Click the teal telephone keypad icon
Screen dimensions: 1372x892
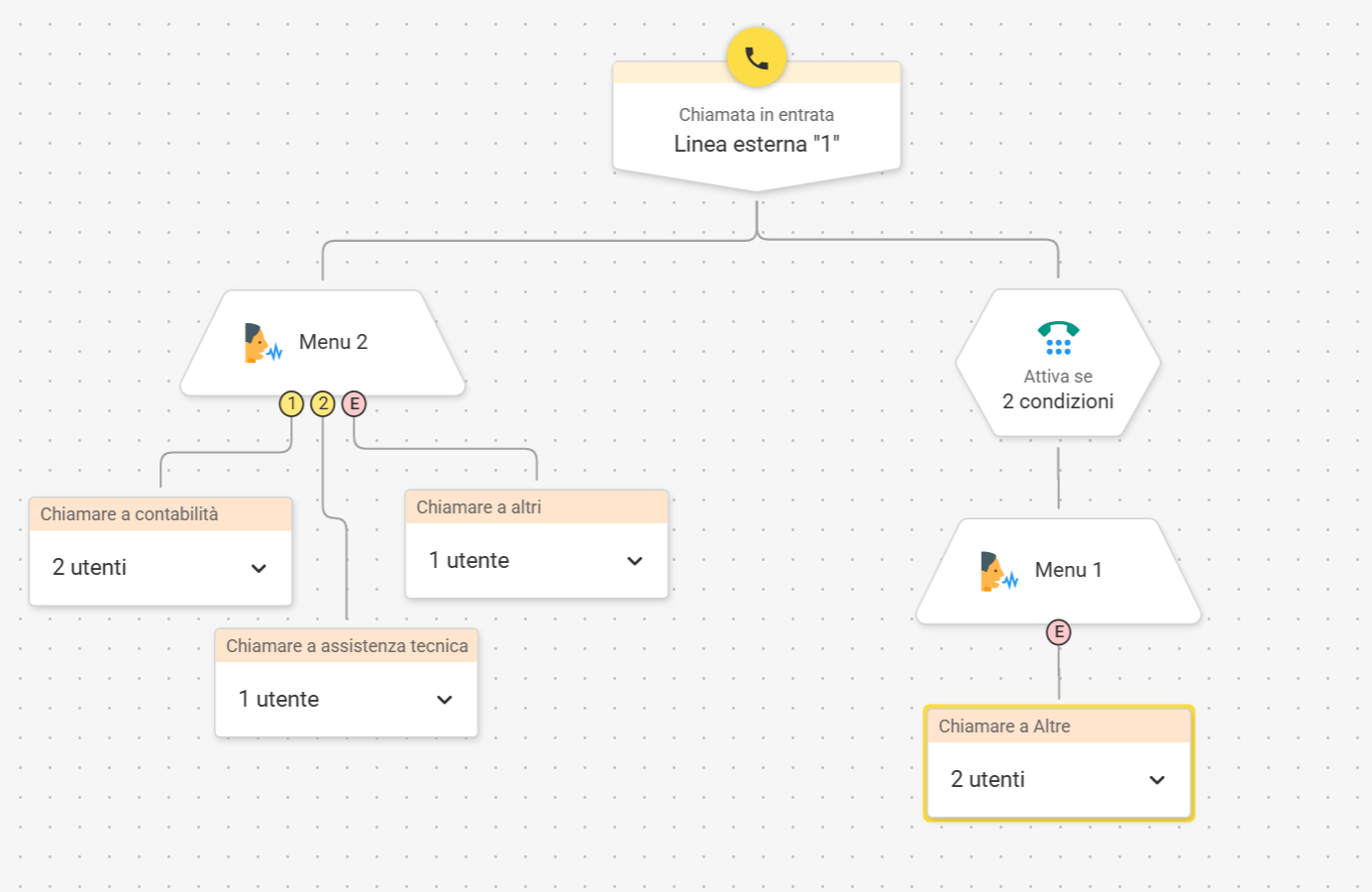[1058, 338]
